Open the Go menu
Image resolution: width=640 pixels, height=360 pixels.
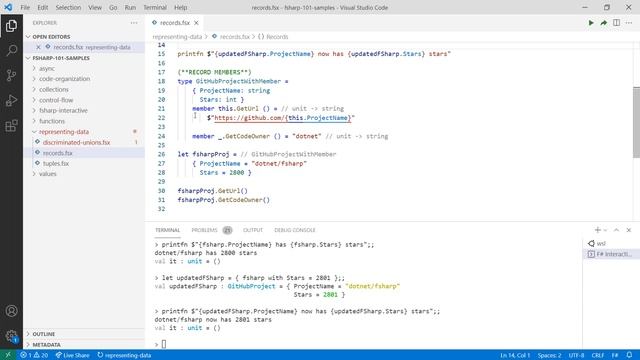[113, 7]
